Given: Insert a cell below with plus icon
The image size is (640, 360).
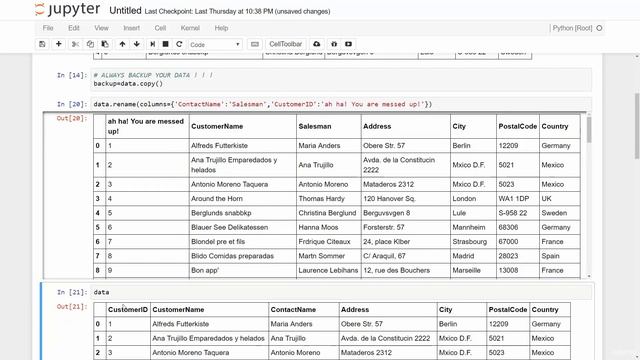Looking at the screenshot, I should [x=58, y=44].
